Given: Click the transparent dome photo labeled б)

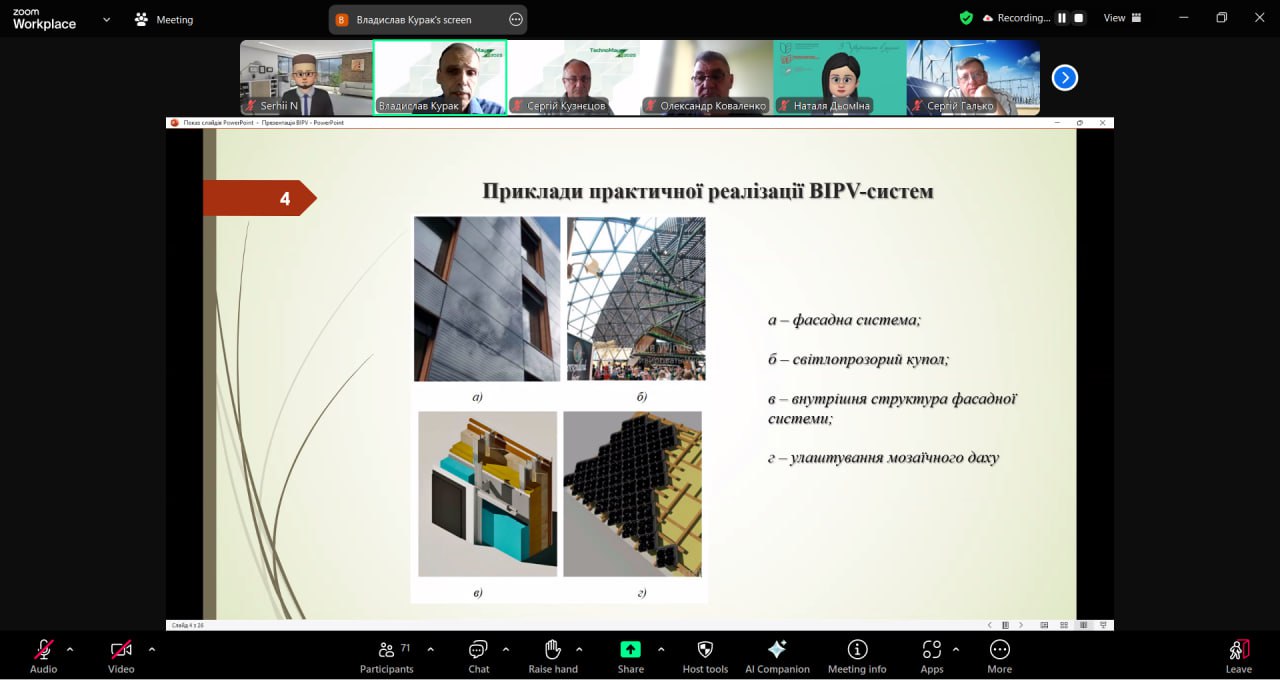Looking at the screenshot, I should pyautogui.click(x=636, y=299).
